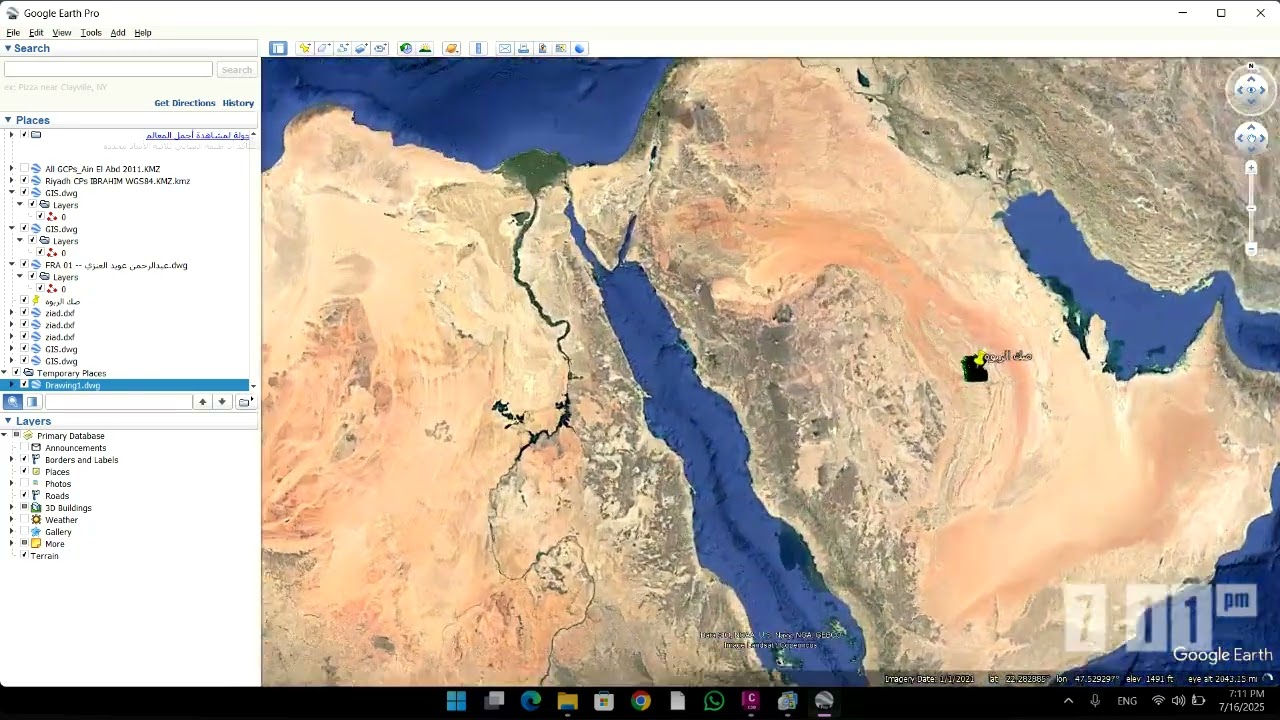
Task: Click the Look joystick compass control
Action: coord(1251,90)
